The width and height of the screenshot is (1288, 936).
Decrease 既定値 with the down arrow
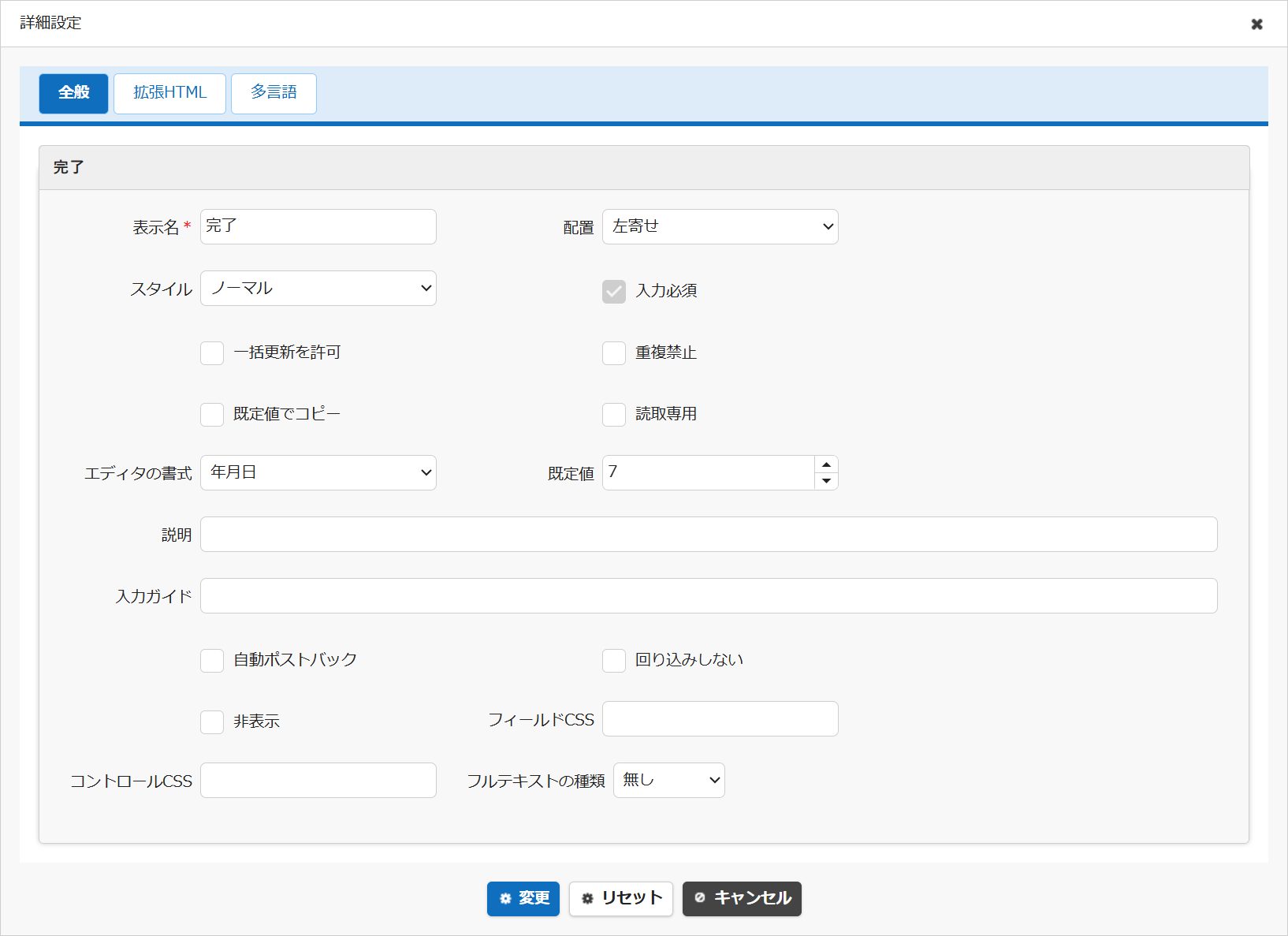(826, 481)
